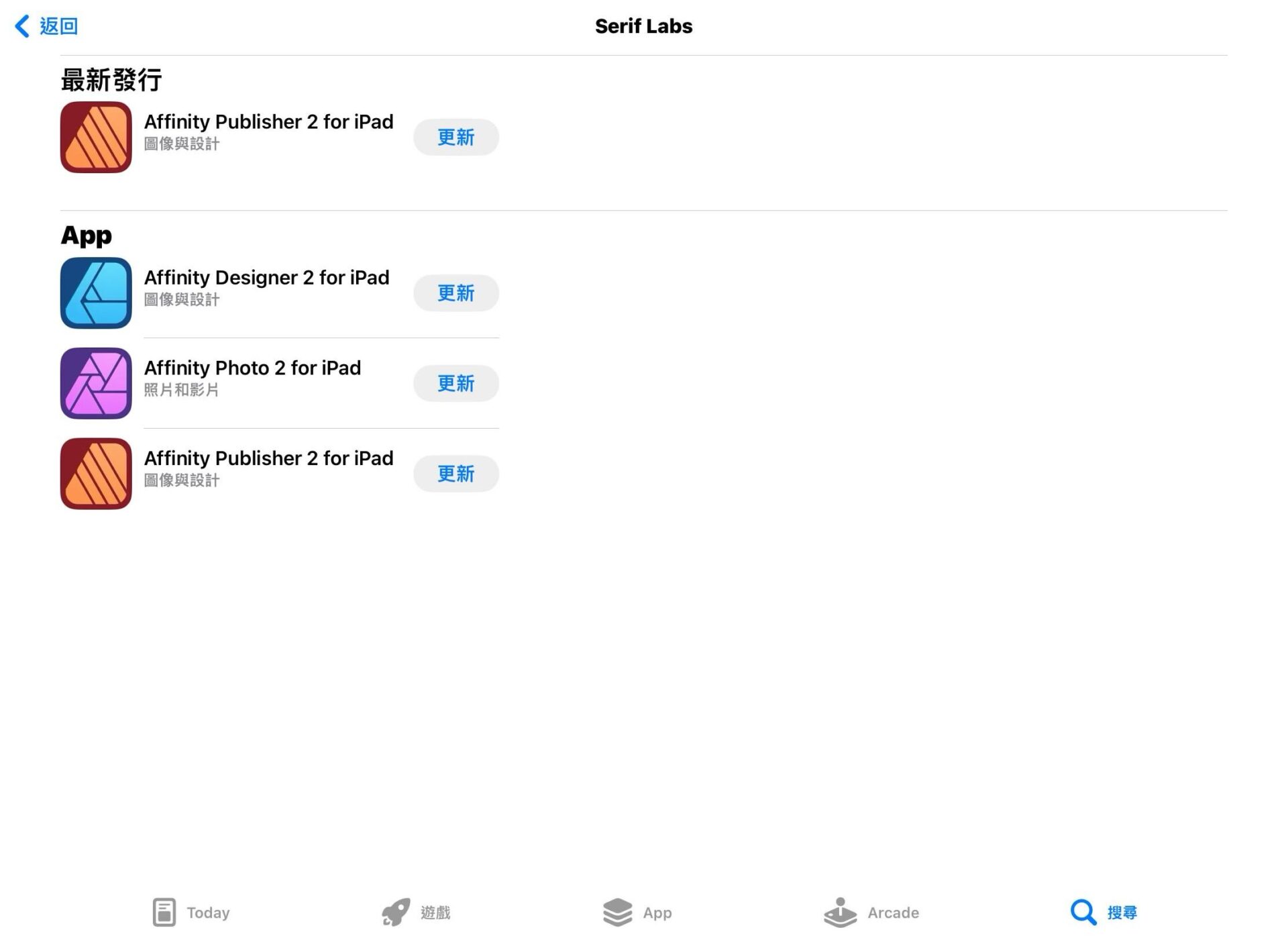This screenshot has width=1288, height=940.
Task: Open Affinity Designer 2 for iPad title
Action: tap(266, 278)
